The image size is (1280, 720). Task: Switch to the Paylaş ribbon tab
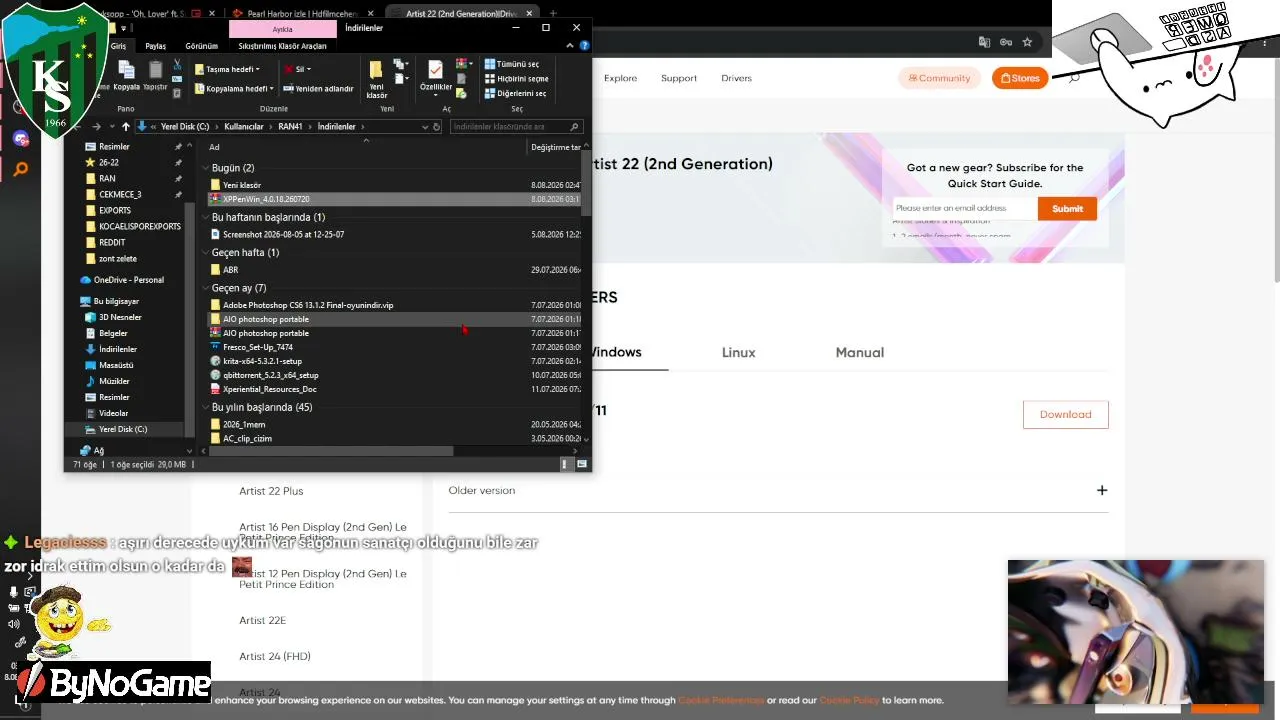click(155, 46)
